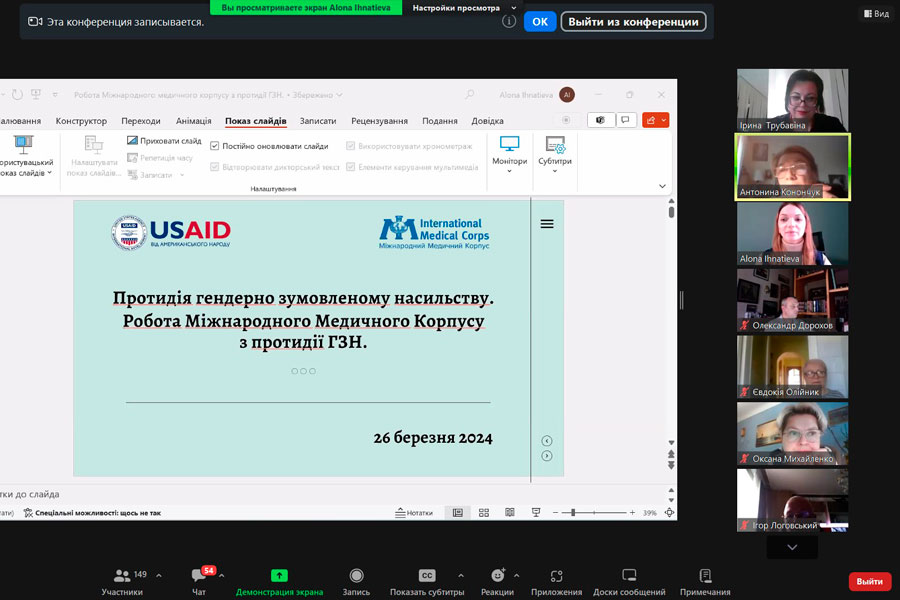Select Антонина Конончук video thumbnail
The image size is (900, 600).
[792, 167]
